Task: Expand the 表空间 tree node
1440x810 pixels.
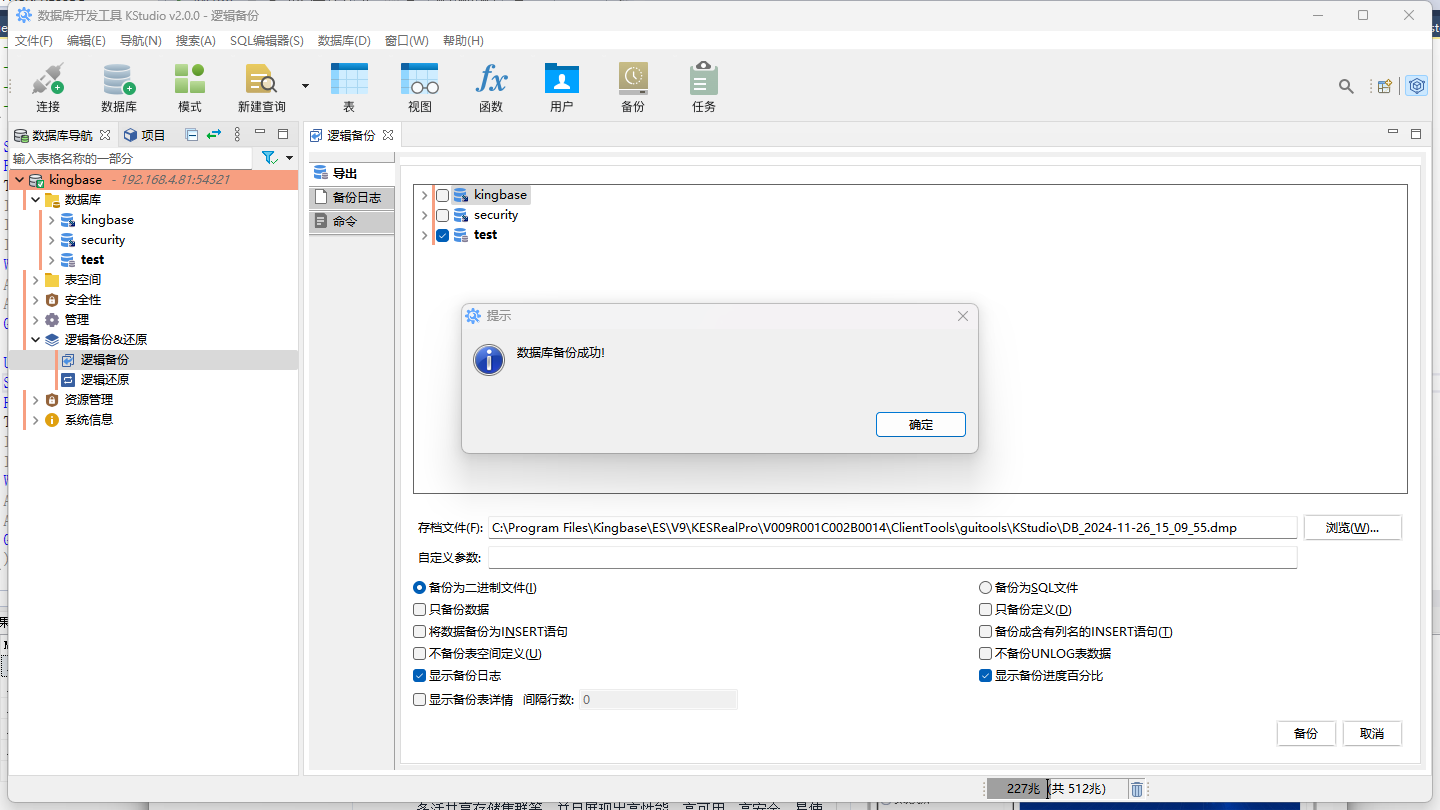Action: point(36,280)
